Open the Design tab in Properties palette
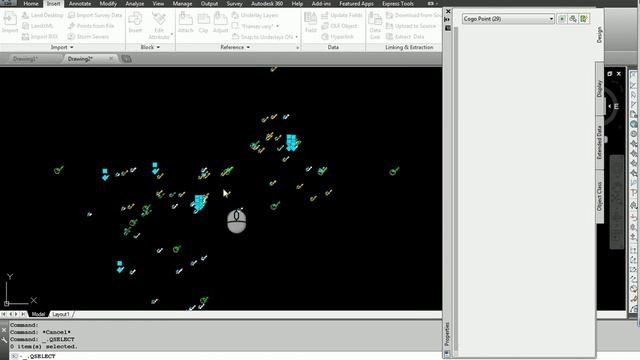Image resolution: width=640 pixels, height=360 pixels. 599,35
